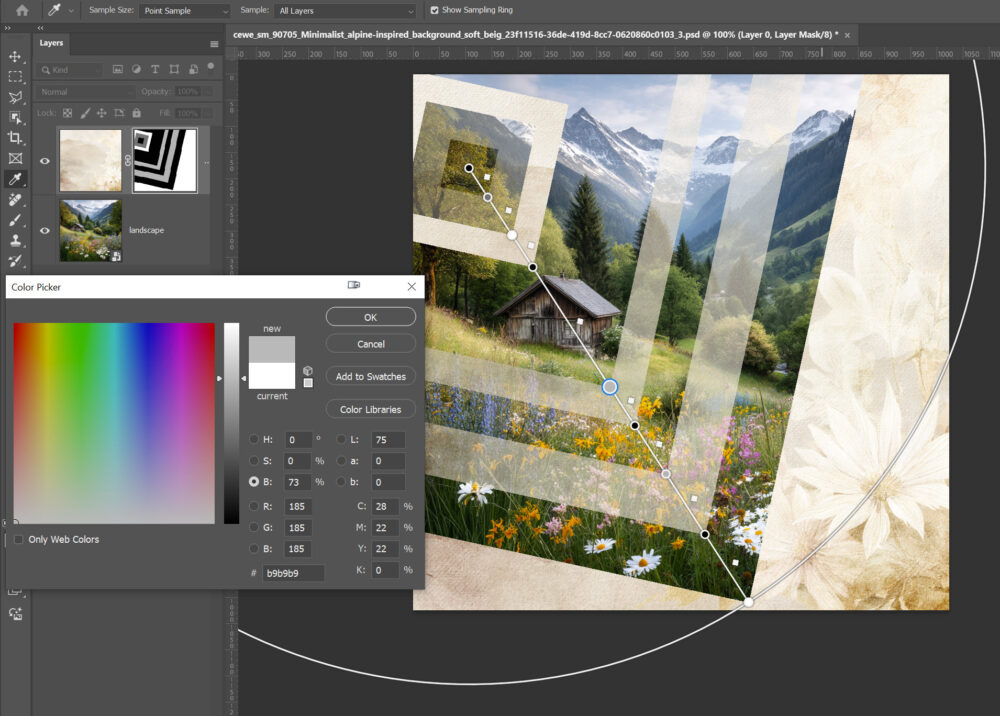Select the Rectangular Marquee tool
Screen dimensions: 1000x716
(15, 76)
